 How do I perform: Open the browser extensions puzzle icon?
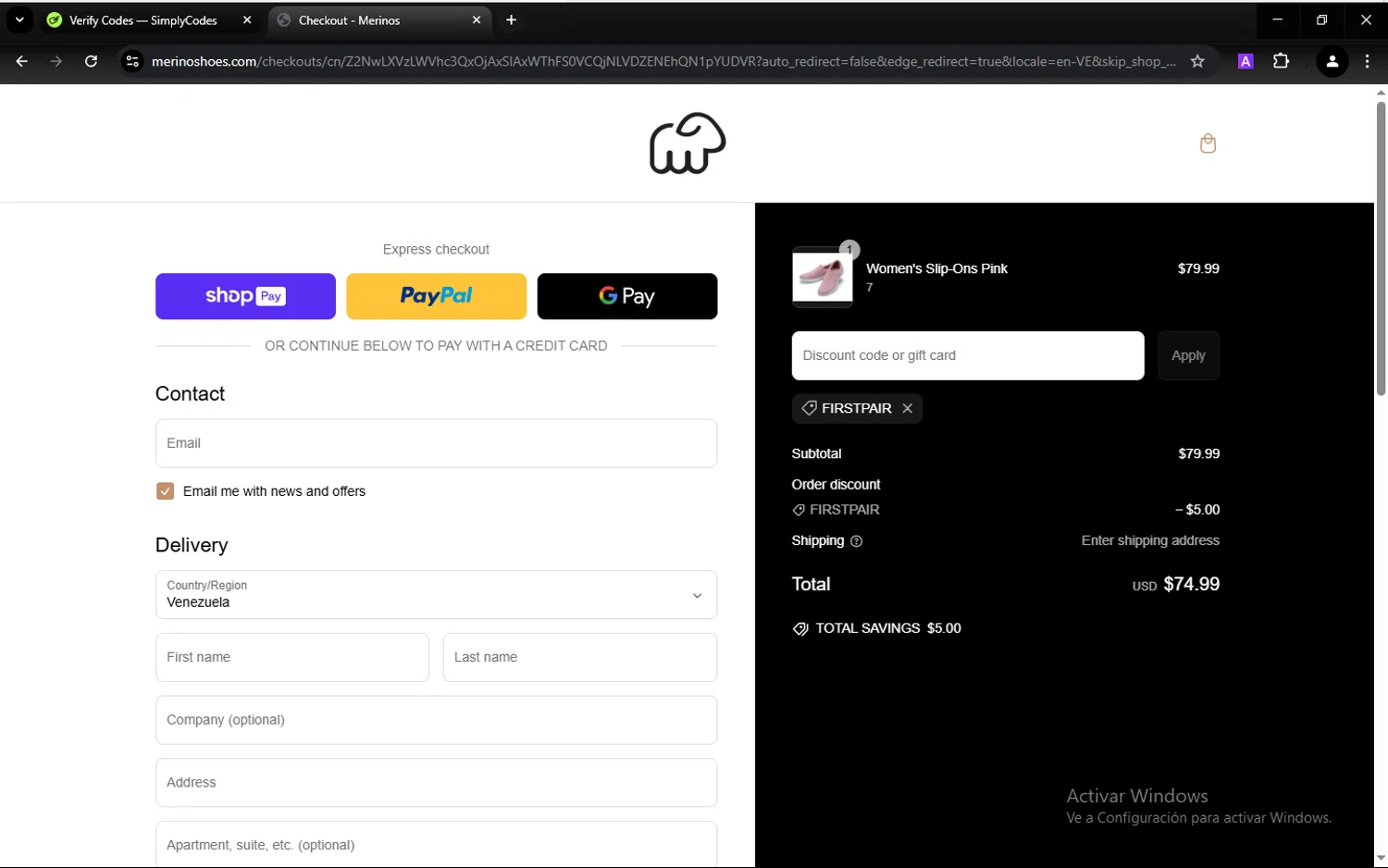tap(1281, 61)
